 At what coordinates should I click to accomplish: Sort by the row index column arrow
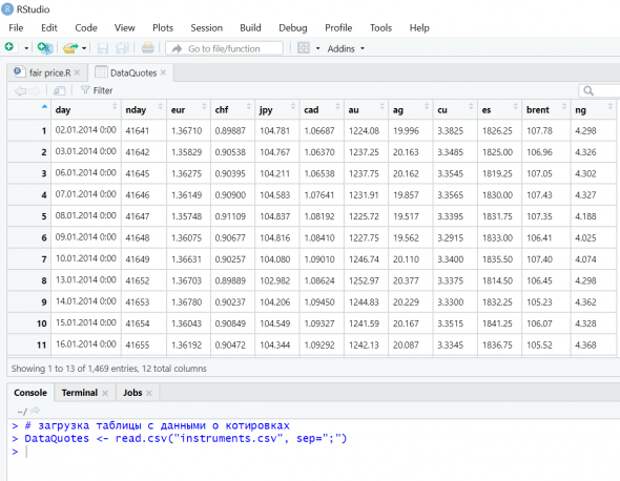tap(45, 107)
